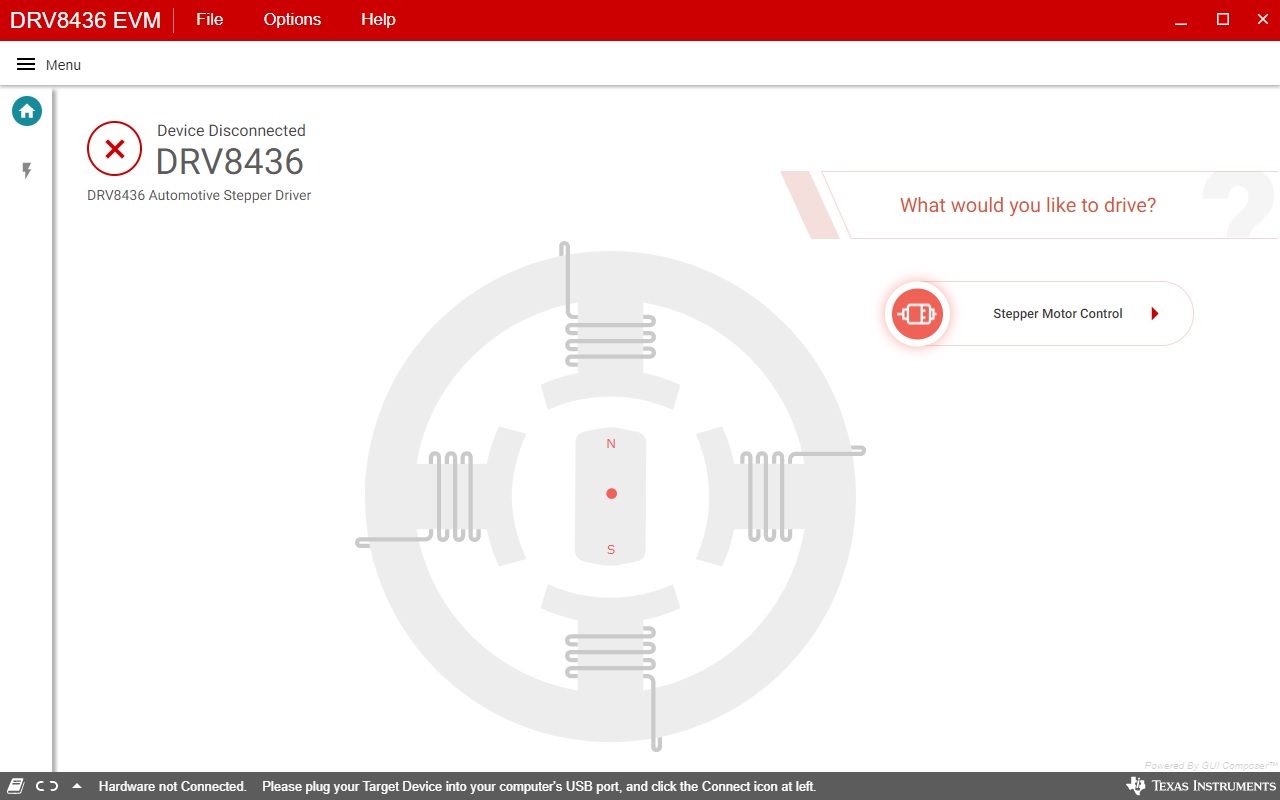Select the lightning bolt sidebar icon
The image size is (1280, 800).
point(27,171)
